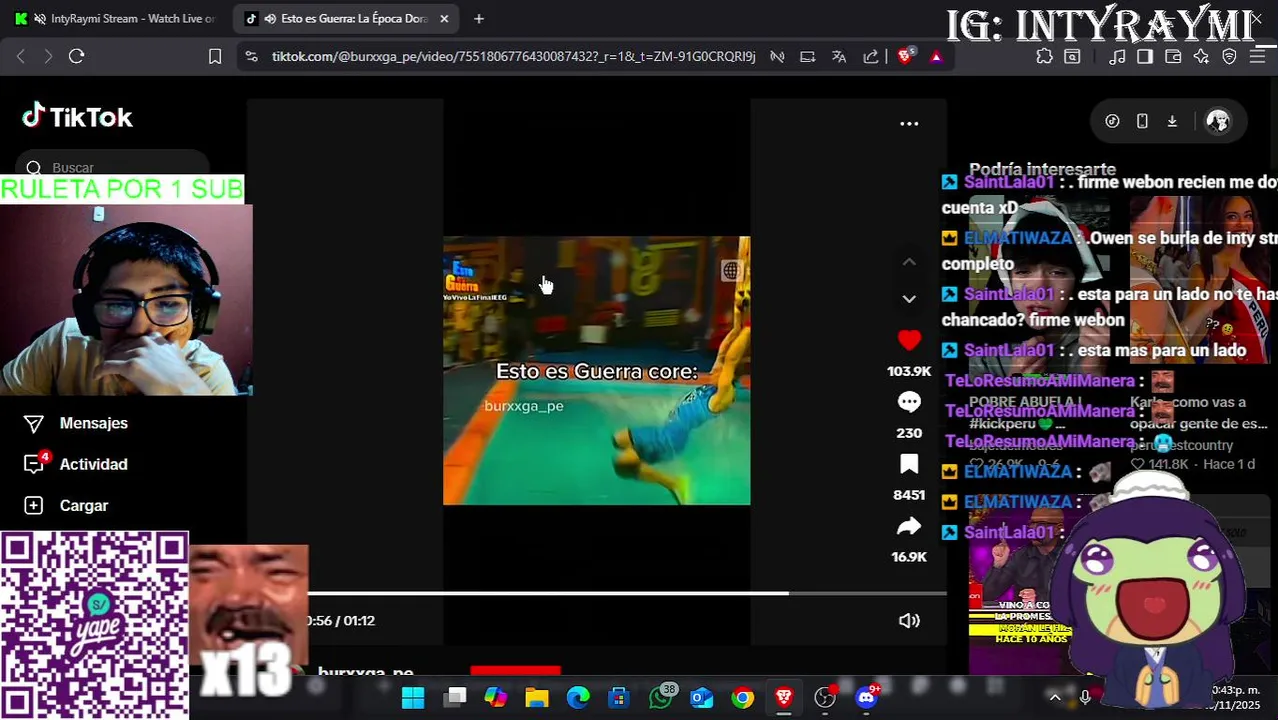Screen dimensions: 1278x720
Task: Go back in browser history
Action: tap(21, 57)
